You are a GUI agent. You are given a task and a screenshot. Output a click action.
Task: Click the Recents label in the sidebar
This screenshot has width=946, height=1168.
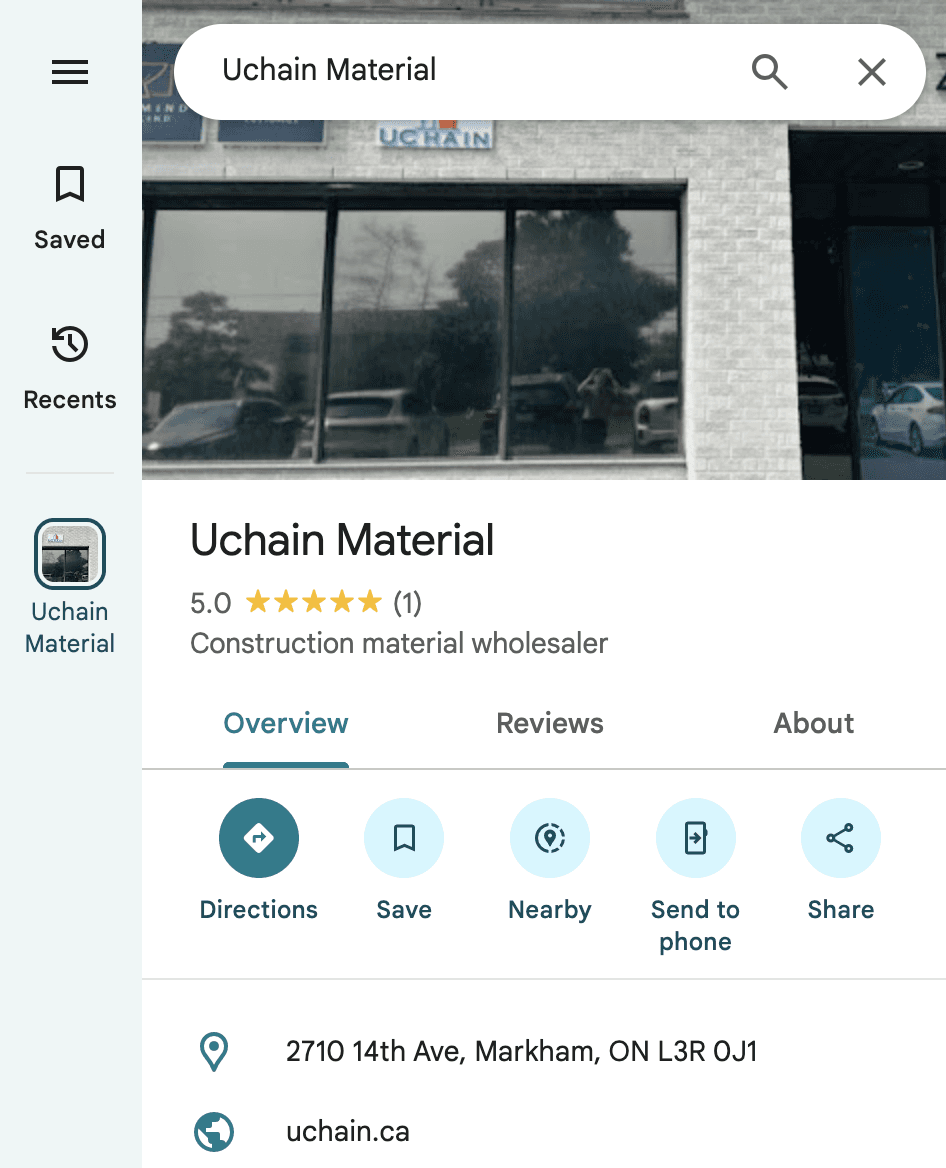tap(70, 400)
